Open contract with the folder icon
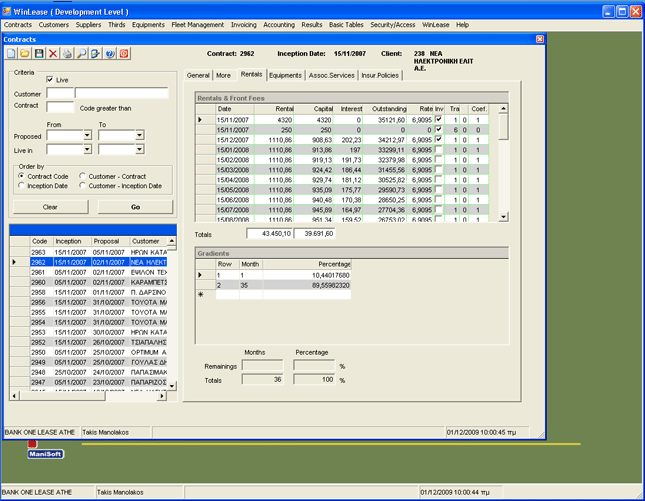 pyautogui.click(x=25, y=53)
